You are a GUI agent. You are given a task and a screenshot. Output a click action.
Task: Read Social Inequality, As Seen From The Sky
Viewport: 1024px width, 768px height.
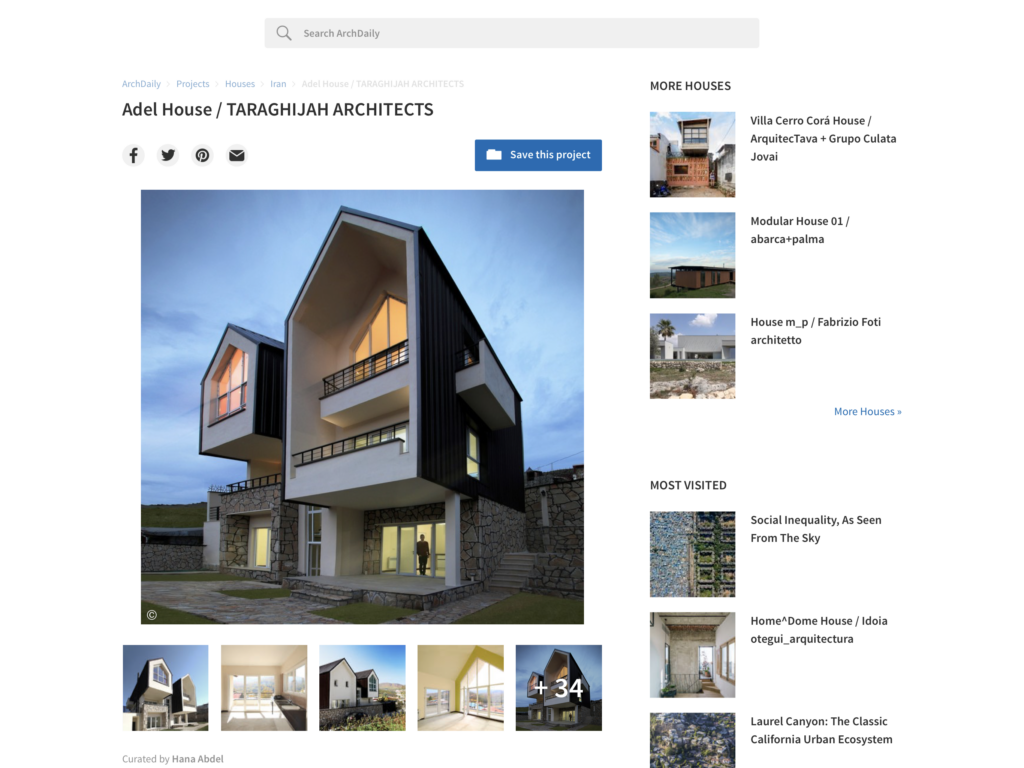click(815, 529)
